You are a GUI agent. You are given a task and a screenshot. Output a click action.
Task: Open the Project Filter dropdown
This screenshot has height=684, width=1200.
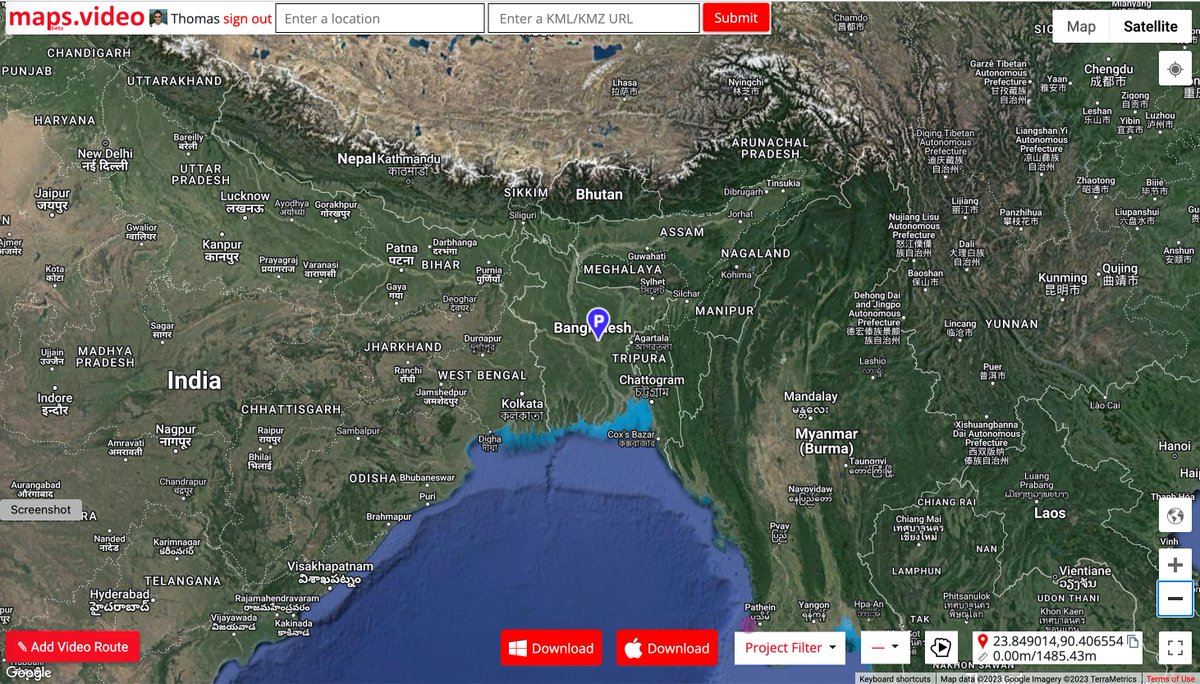790,647
